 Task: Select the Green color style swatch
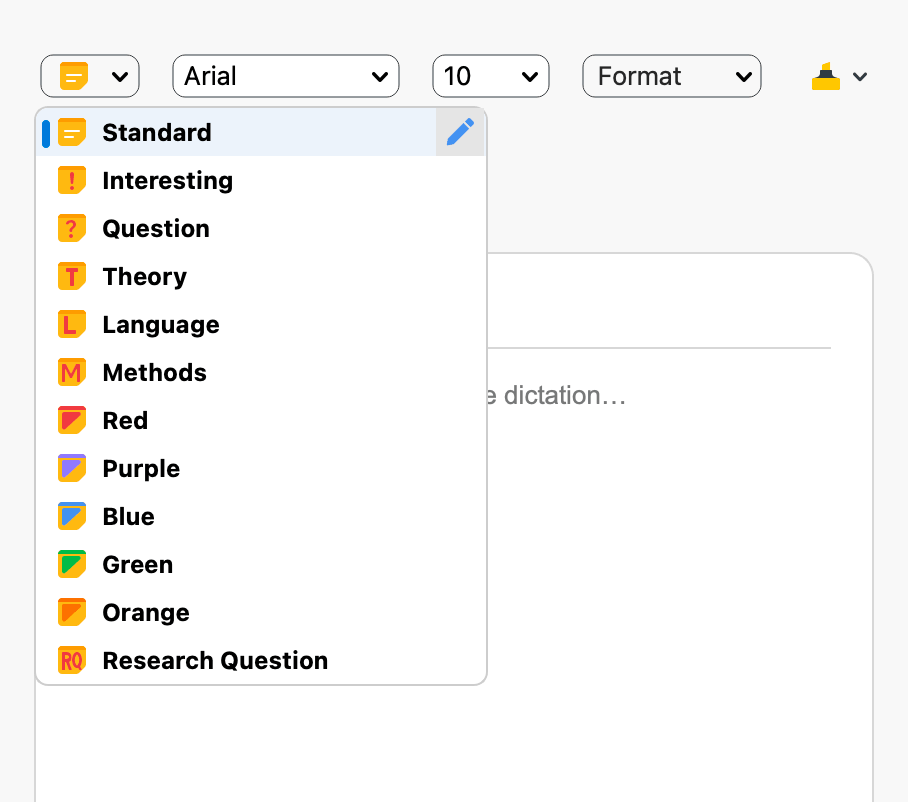coord(71,564)
